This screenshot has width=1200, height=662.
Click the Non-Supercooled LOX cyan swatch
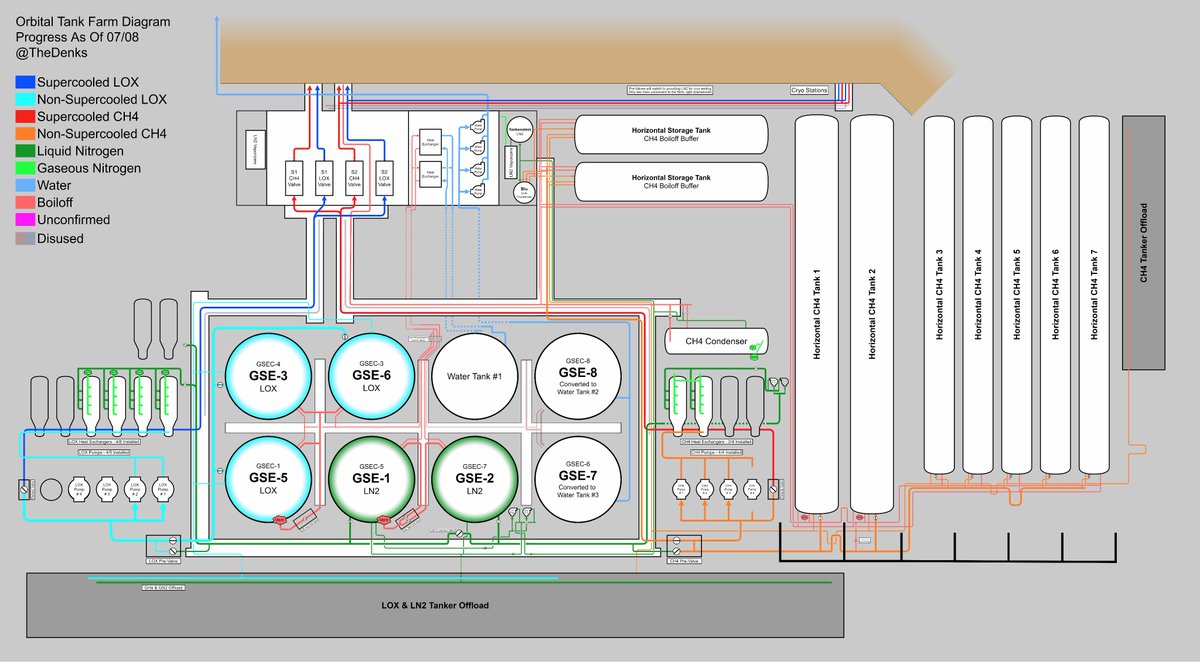[24, 99]
